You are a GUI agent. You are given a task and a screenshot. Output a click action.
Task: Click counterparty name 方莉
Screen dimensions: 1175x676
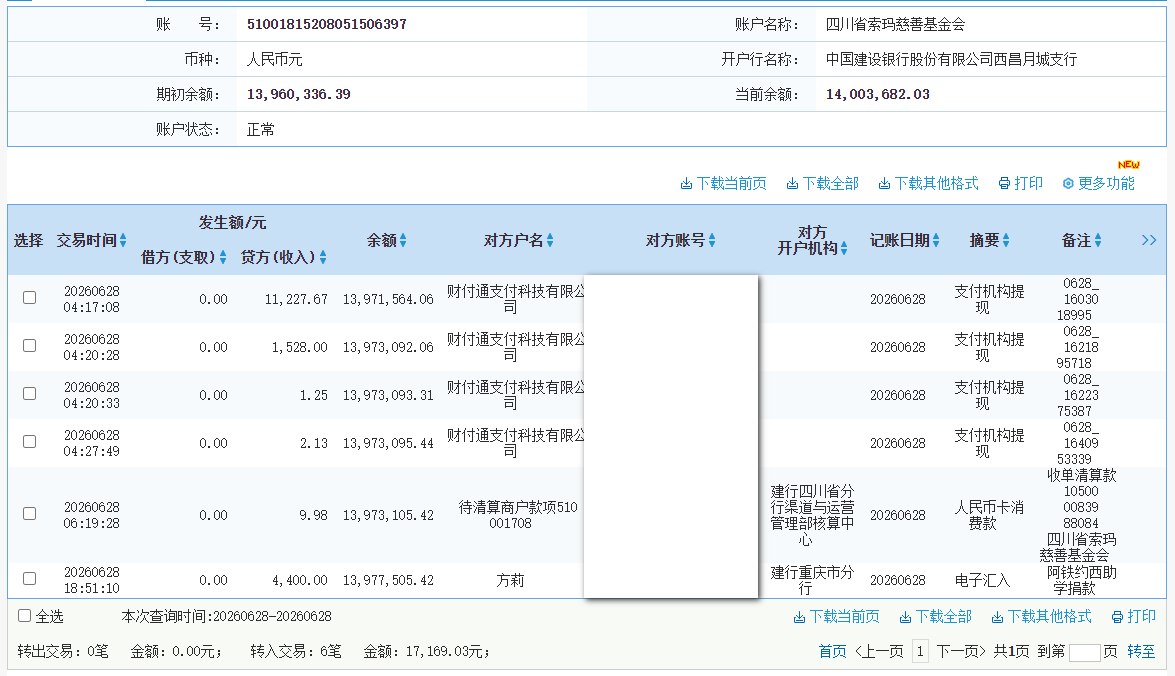510,580
